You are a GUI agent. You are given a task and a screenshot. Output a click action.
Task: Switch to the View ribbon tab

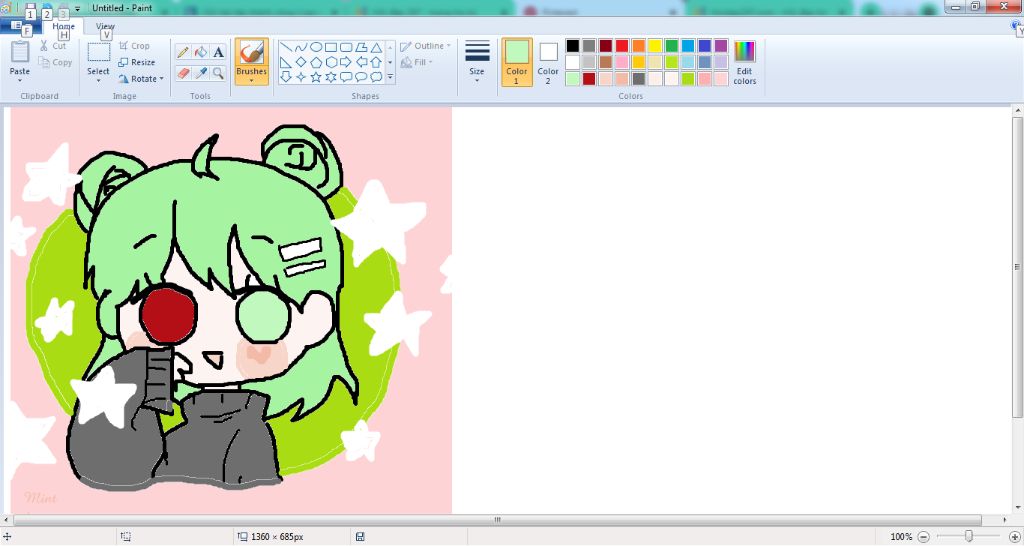coord(105,26)
